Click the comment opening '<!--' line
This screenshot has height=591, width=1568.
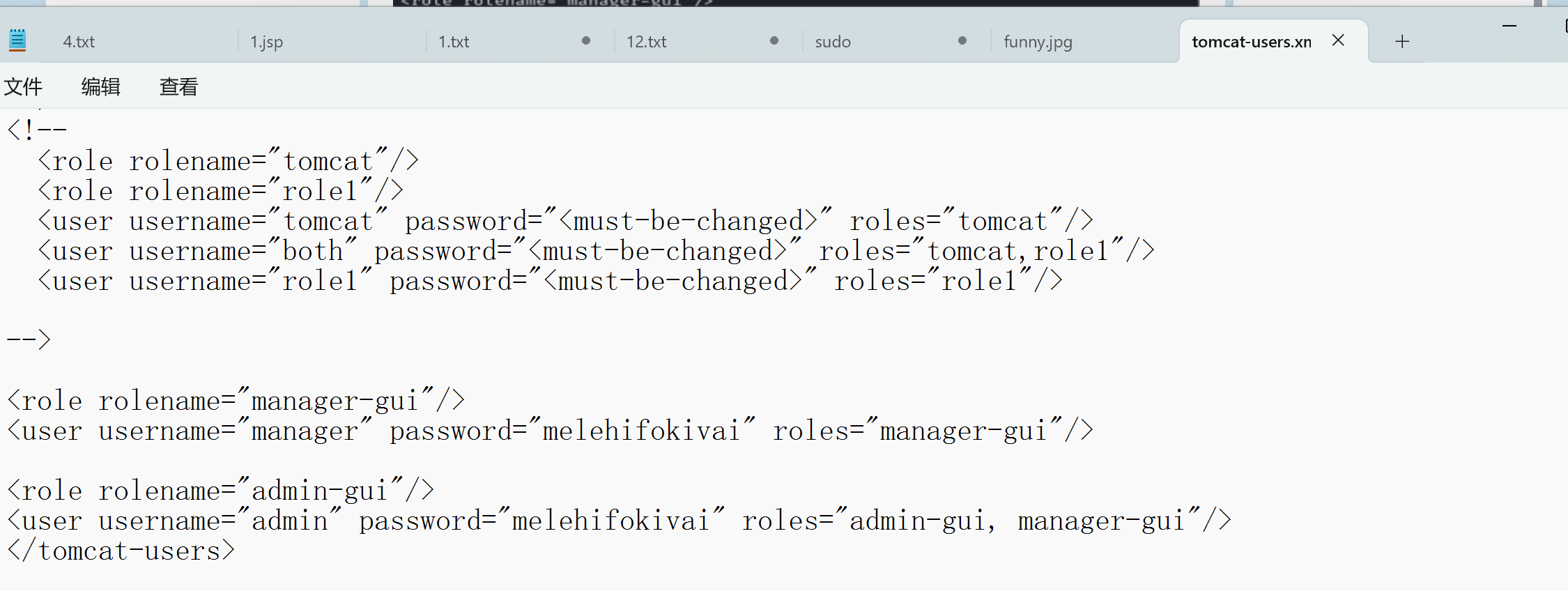(36, 130)
